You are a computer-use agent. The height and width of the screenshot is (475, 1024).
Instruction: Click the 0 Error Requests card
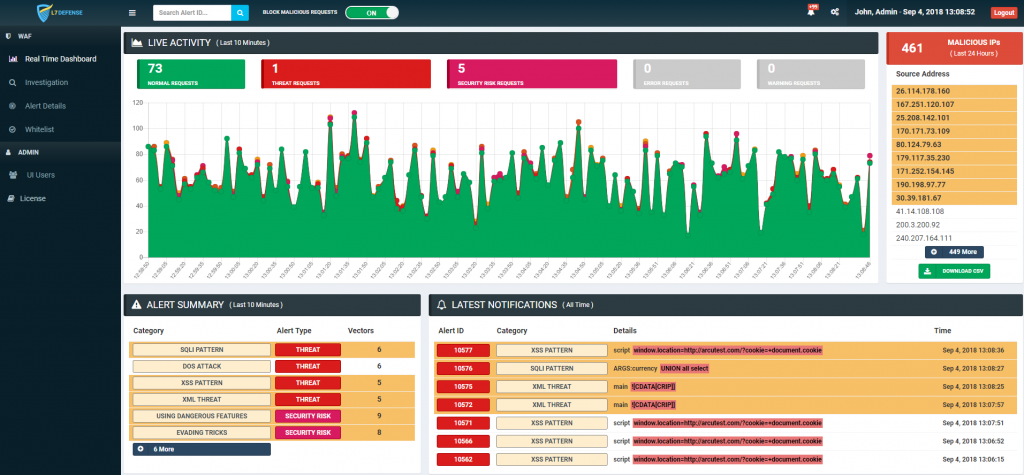[x=687, y=74]
